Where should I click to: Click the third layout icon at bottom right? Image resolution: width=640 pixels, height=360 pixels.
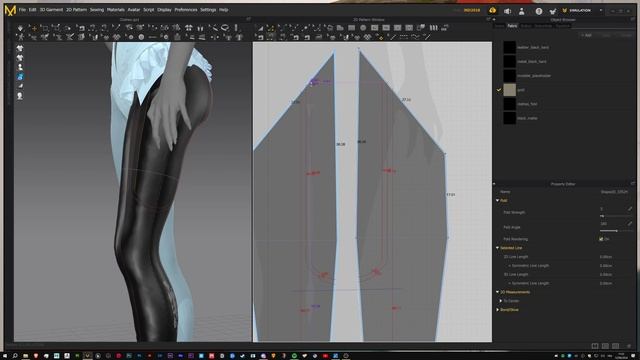coord(616,346)
